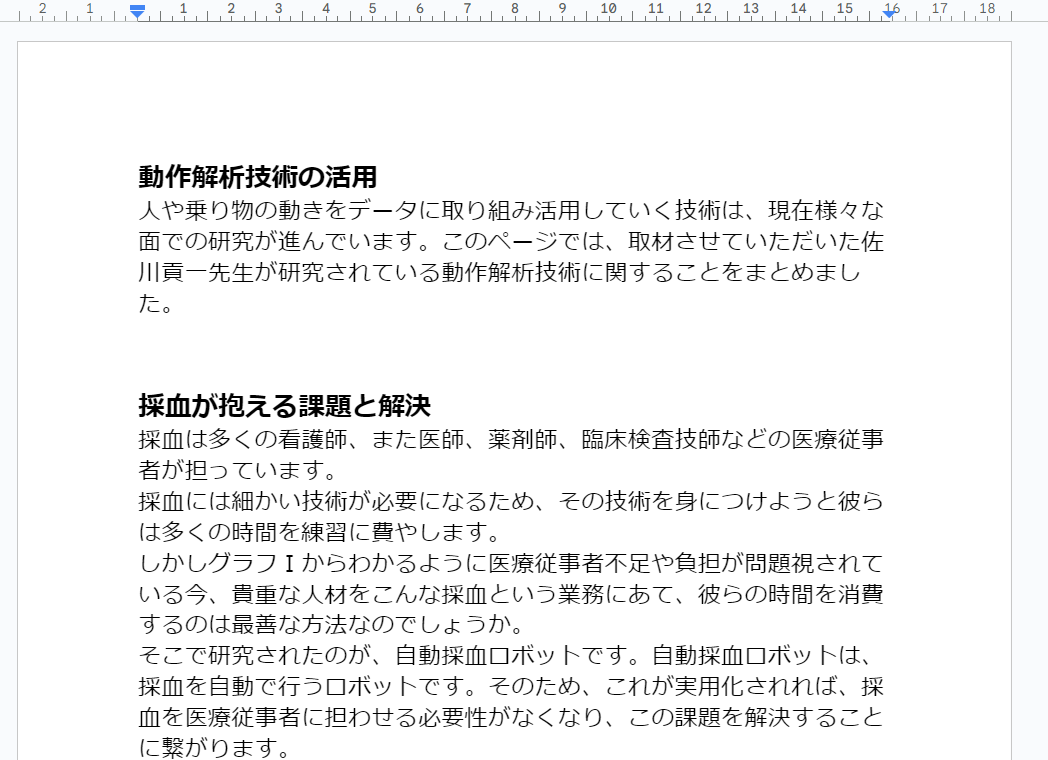Click the ruler at the 18 mark
This screenshot has width=1048, height=760.
pyautogui.click(x=986, y=9)
